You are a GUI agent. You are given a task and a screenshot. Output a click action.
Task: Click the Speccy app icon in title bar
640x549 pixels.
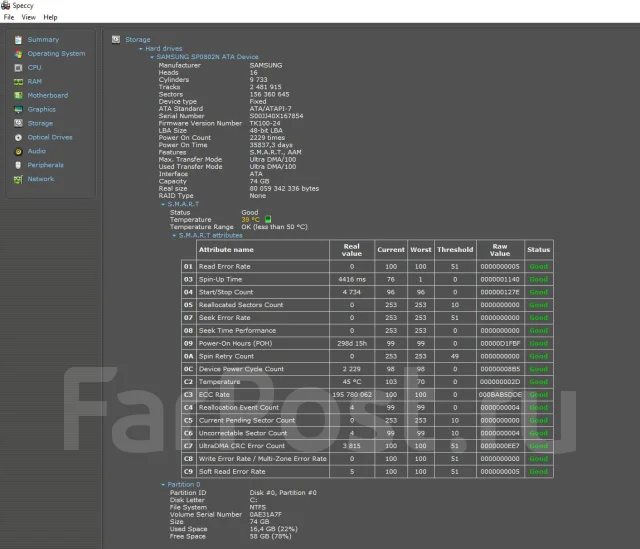[5, 5]
